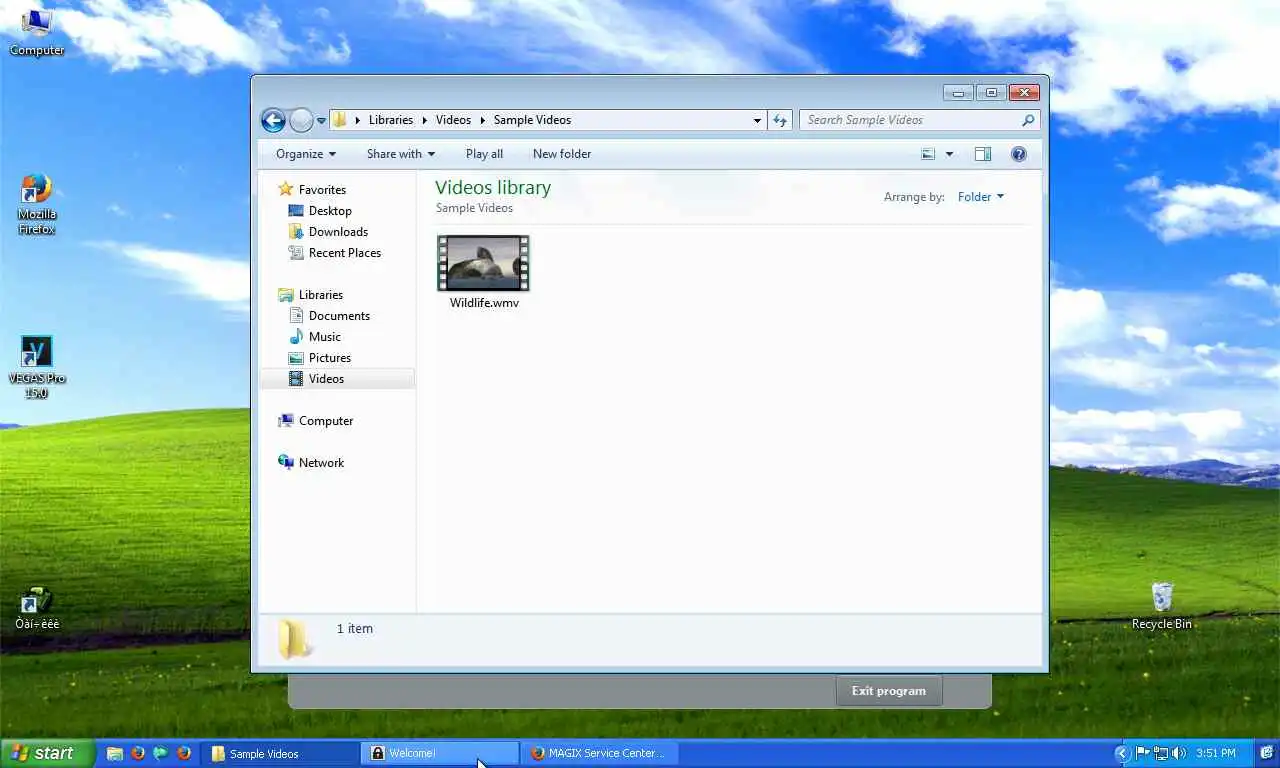Show hidden tray icons arrow
This screenshot has height=768, width=1280.
[x=1122, y=753]
